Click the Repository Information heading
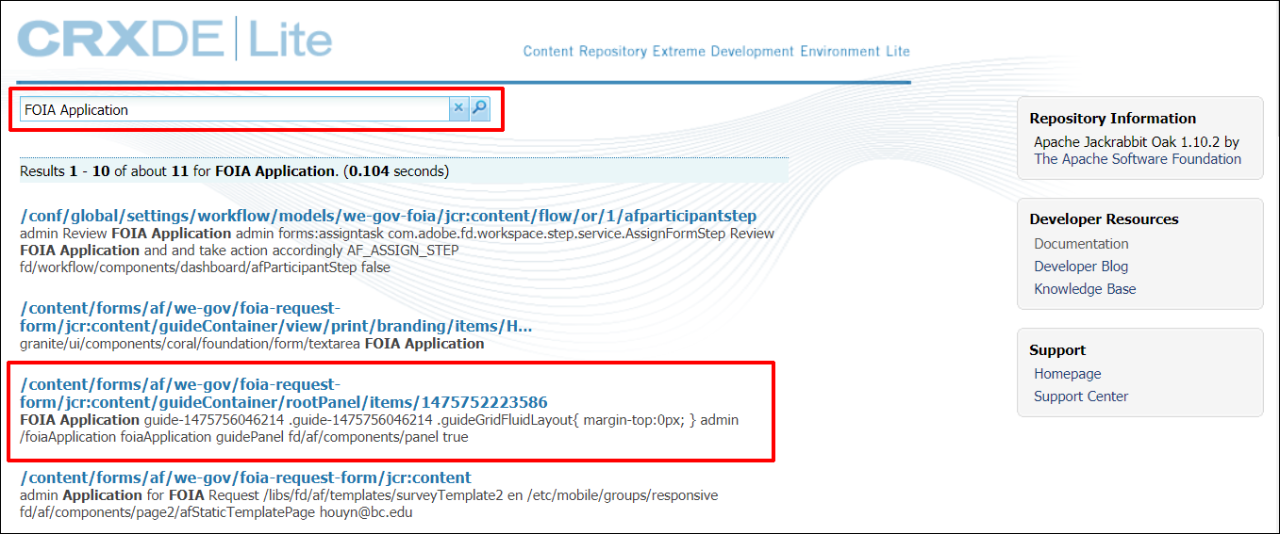Screen dimensions: 1280x534 [1113, 118]
